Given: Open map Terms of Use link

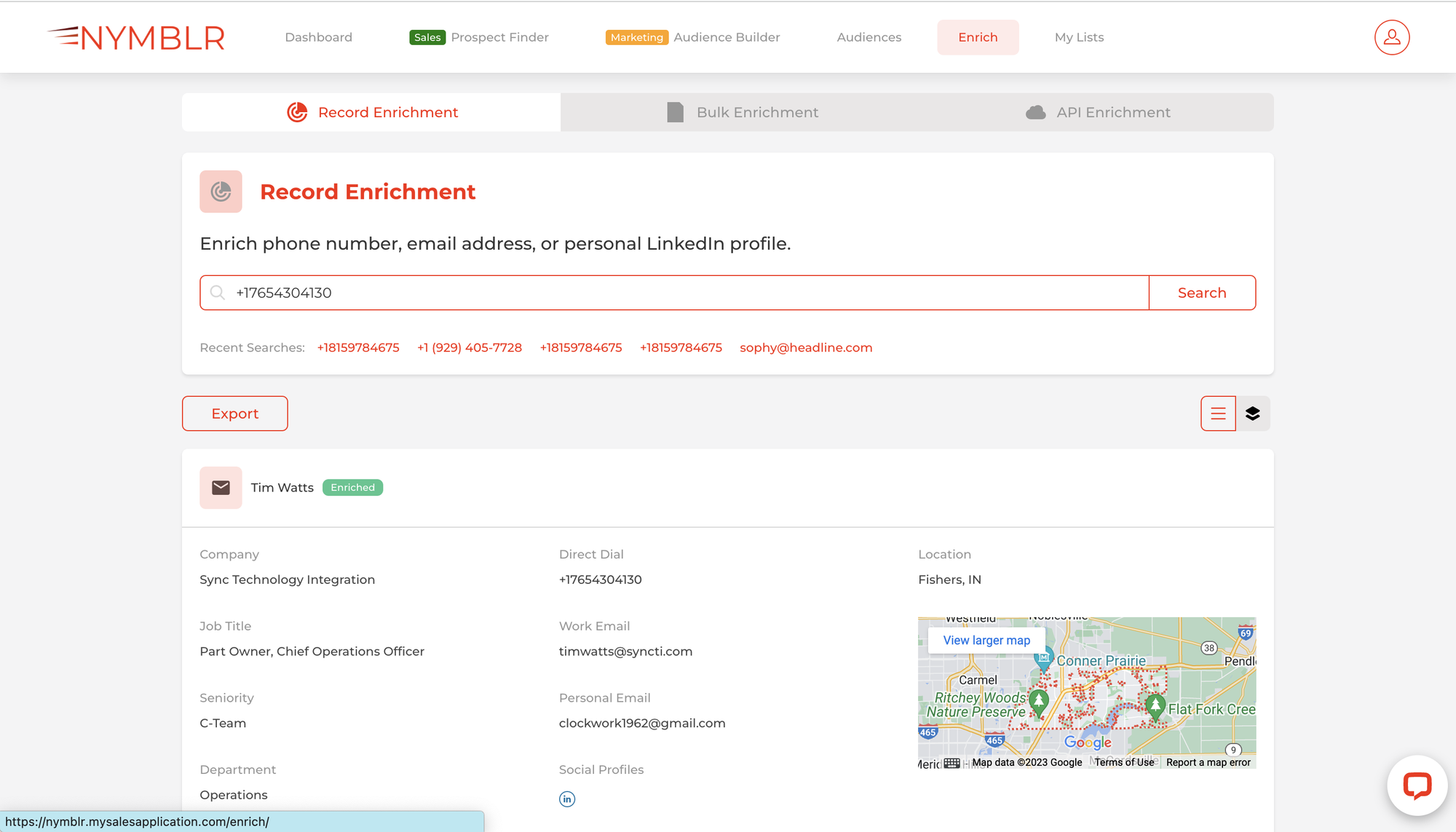Looking at the screenshot, I should [1124, 762].
